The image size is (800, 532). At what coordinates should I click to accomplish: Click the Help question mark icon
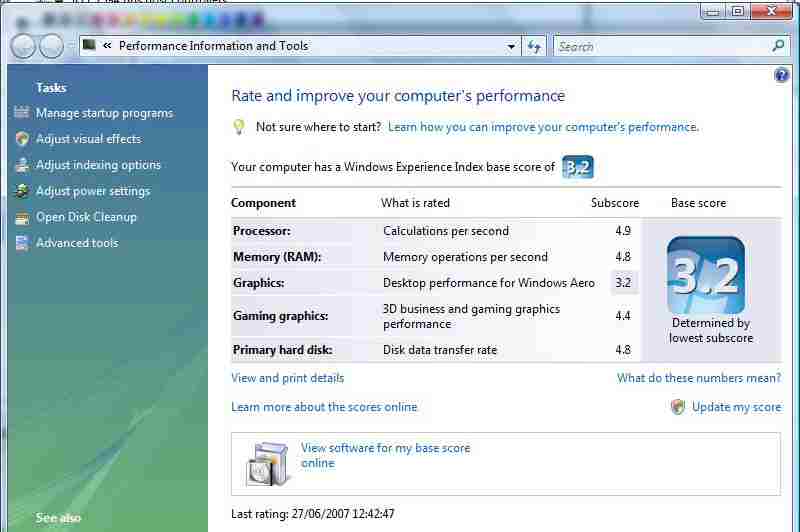pos(781,75)
